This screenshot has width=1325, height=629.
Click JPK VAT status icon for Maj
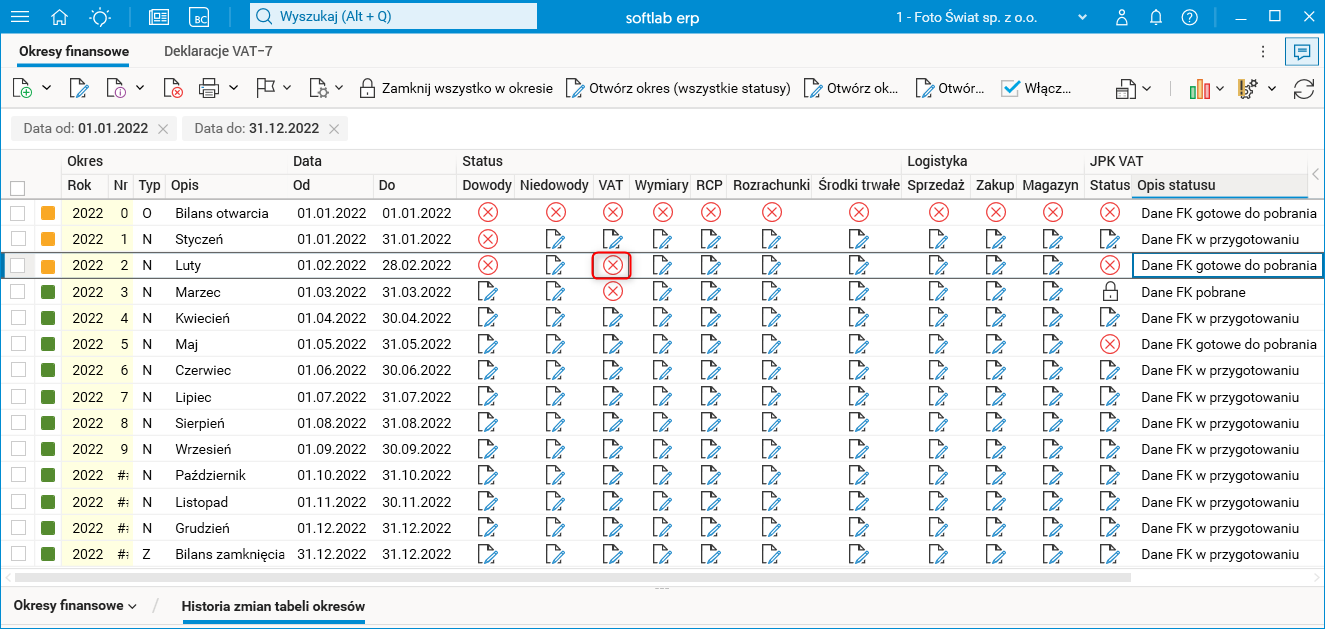coord(1108,344)
